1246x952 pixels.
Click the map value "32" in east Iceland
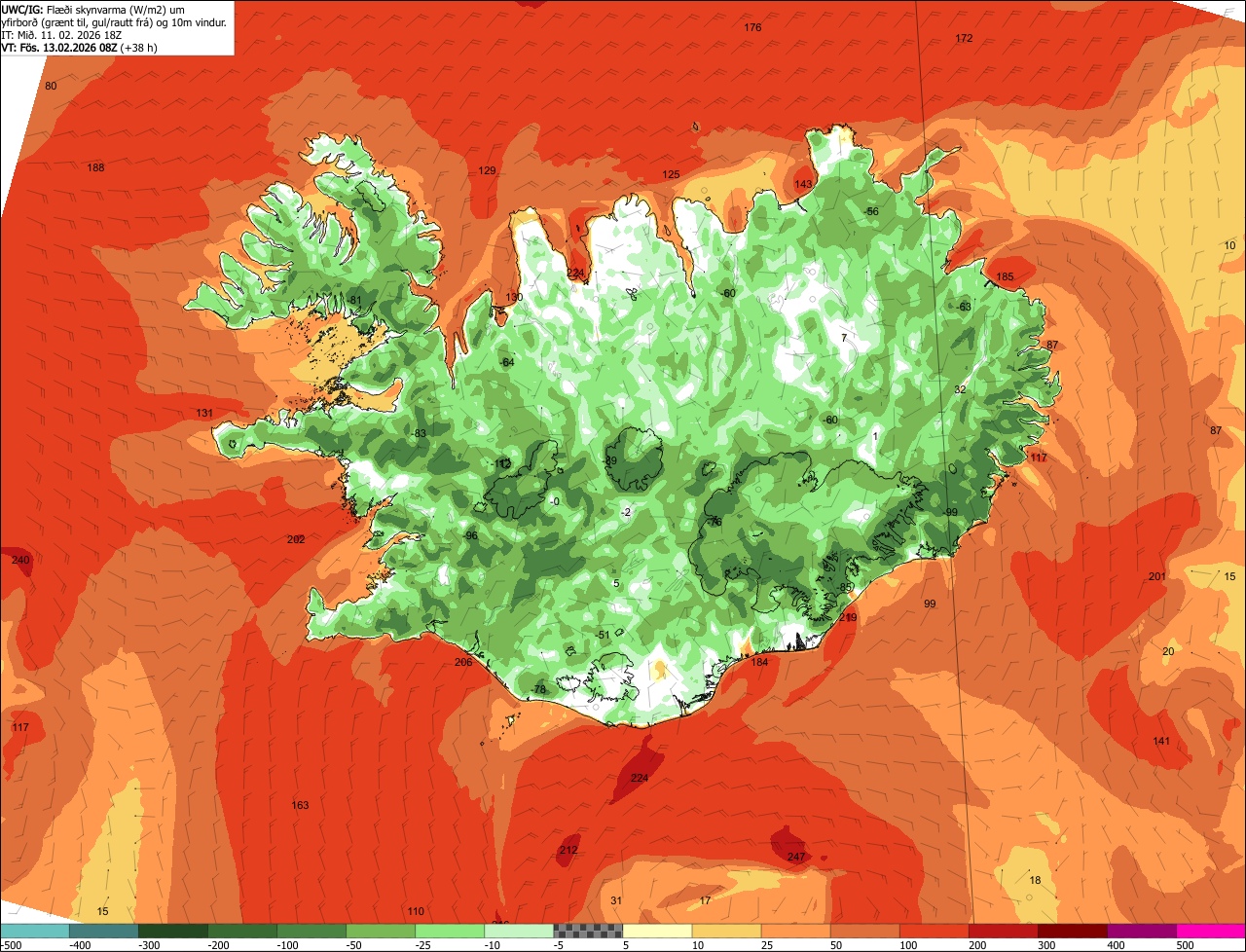click(x=960, y=389)
